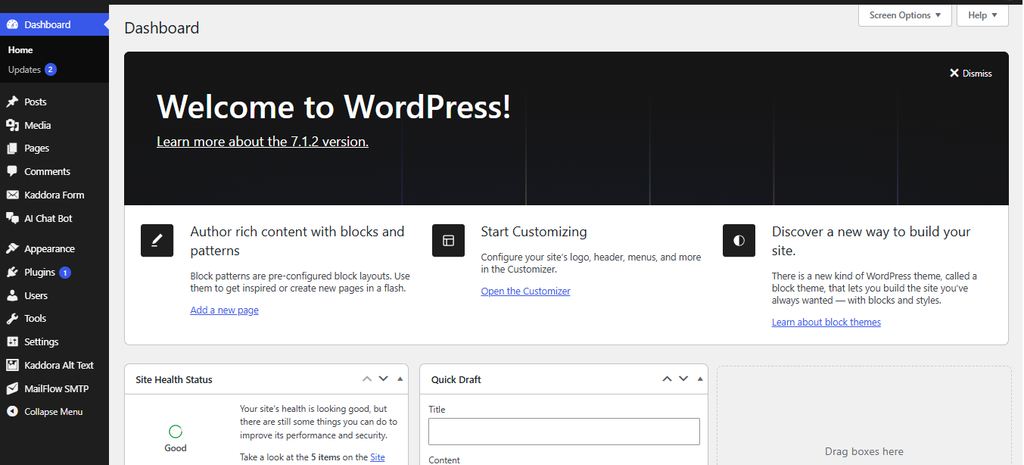Follow the Learn about block themes link
1024x465 pixels.
(826, 322)
